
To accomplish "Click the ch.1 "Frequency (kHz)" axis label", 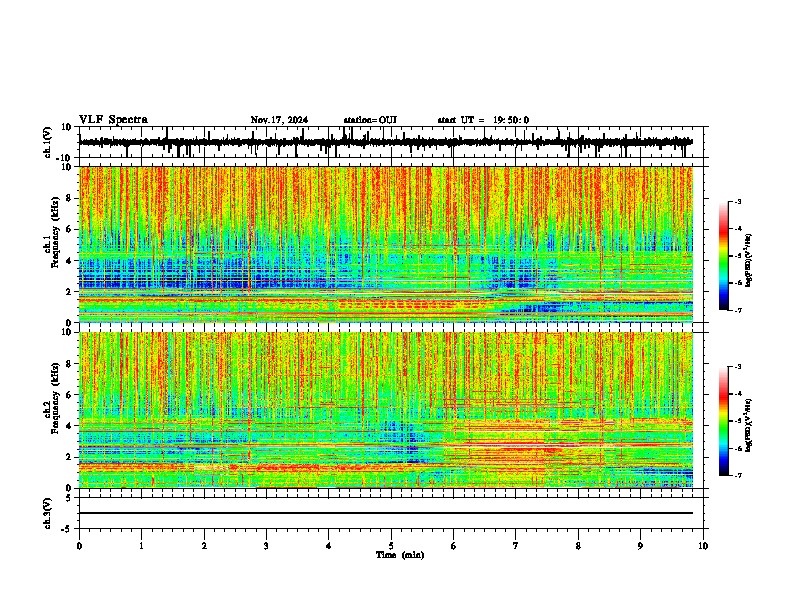I will point(55,233).
